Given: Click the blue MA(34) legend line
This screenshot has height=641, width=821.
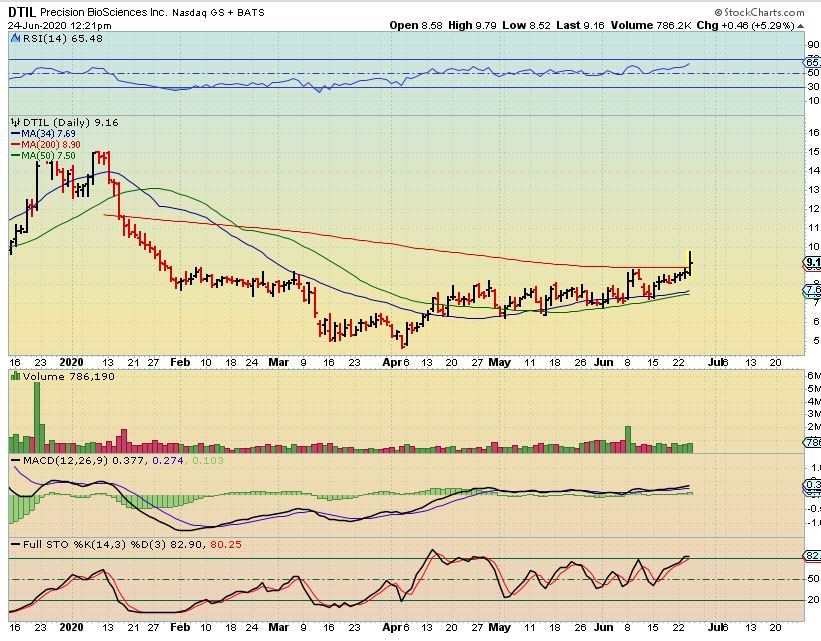Looking at the screenshot, I should click(x=16, y=134).
